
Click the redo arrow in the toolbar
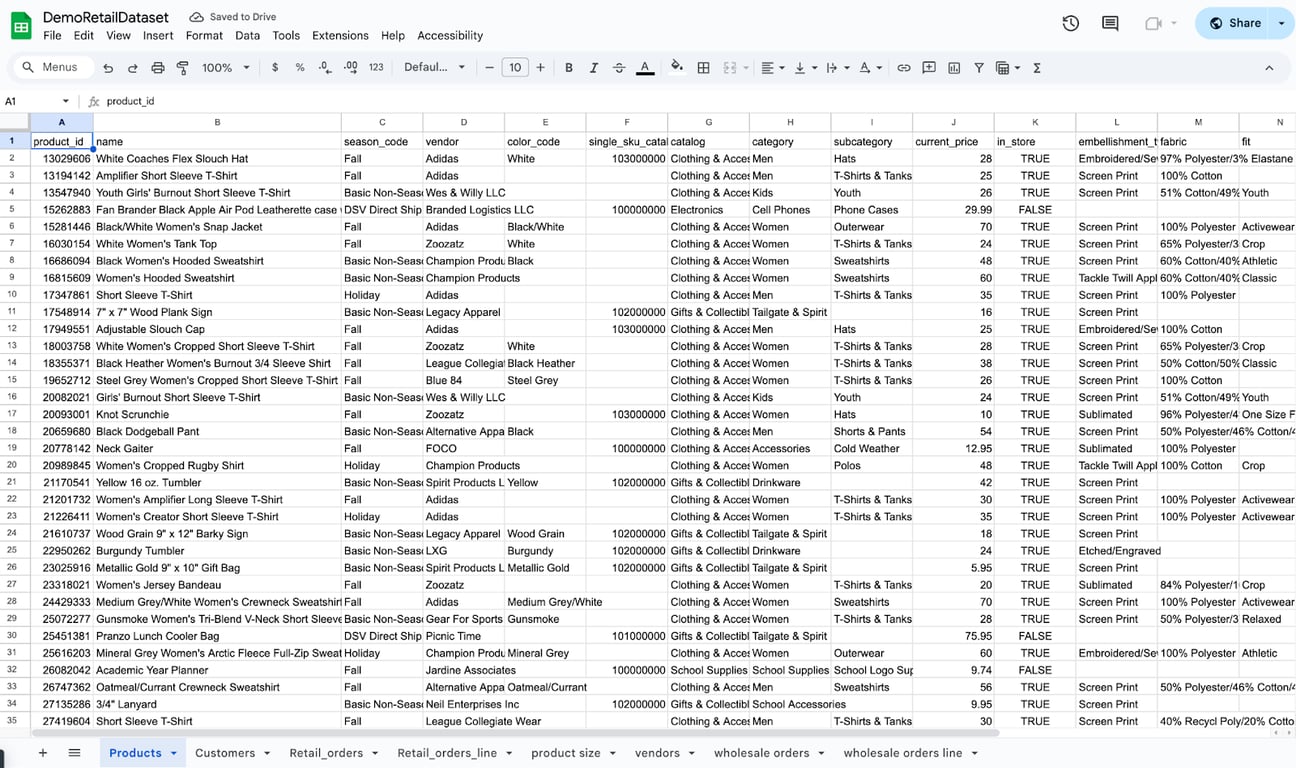[132, 68]
